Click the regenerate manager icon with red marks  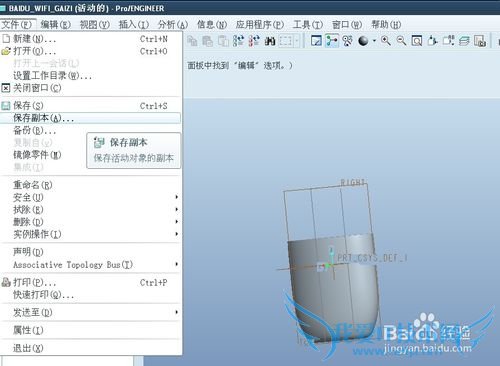pyautogui.click(x=254, y=41)
